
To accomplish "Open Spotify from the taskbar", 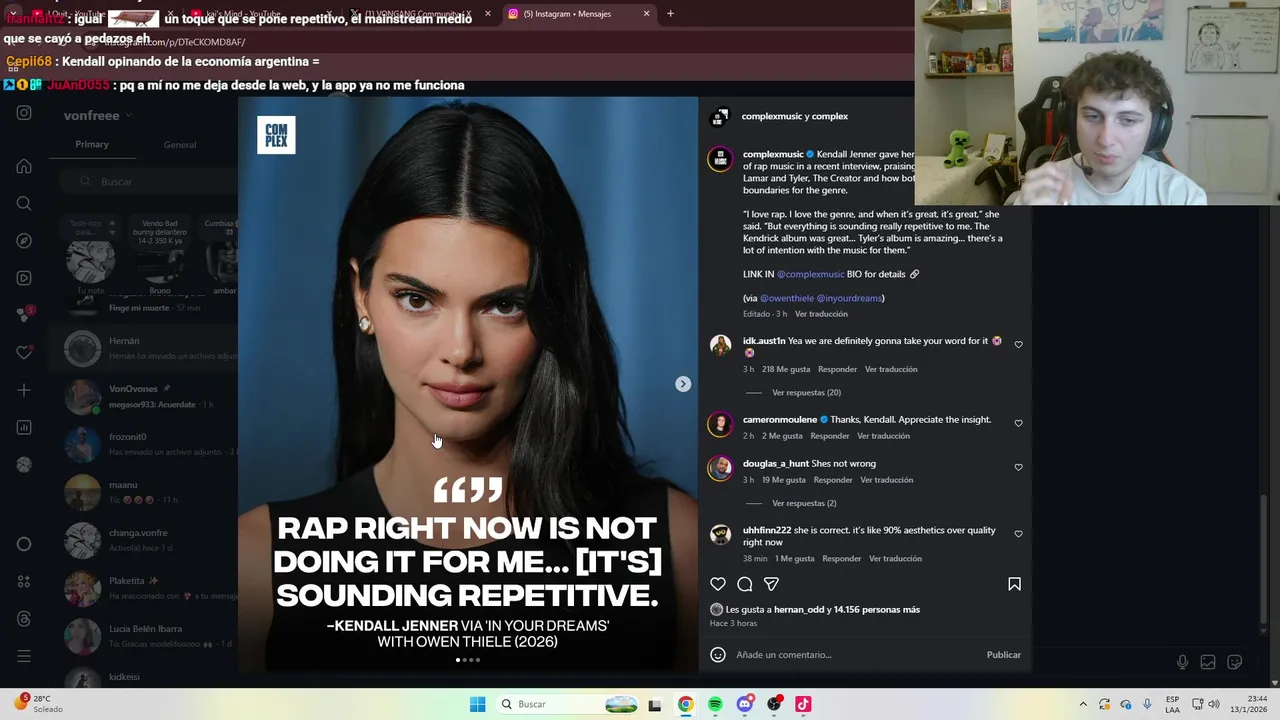I will [x=715, y=704].
